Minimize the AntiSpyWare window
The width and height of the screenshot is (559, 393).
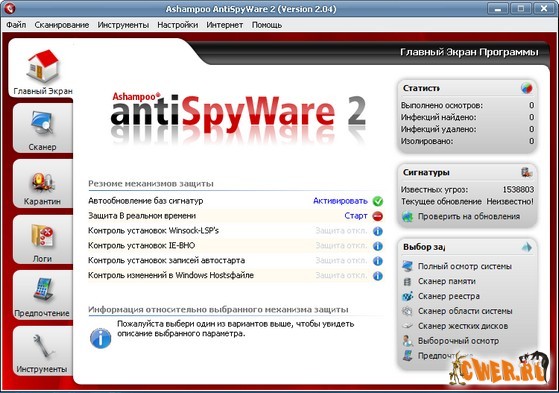click(x=498, y=8)
